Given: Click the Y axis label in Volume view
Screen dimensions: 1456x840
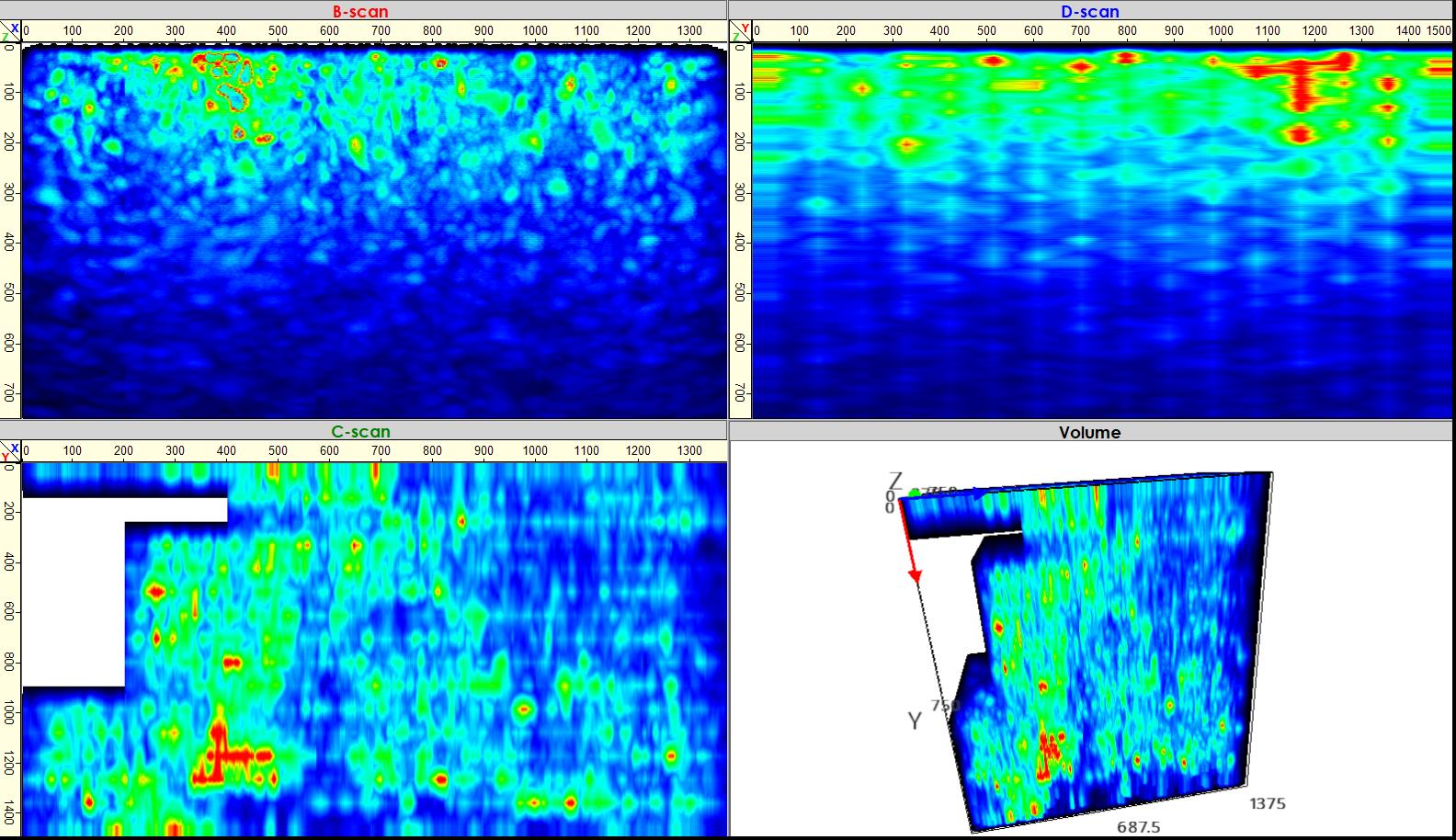Looking at the screenshot, I should tap(914, 721).
